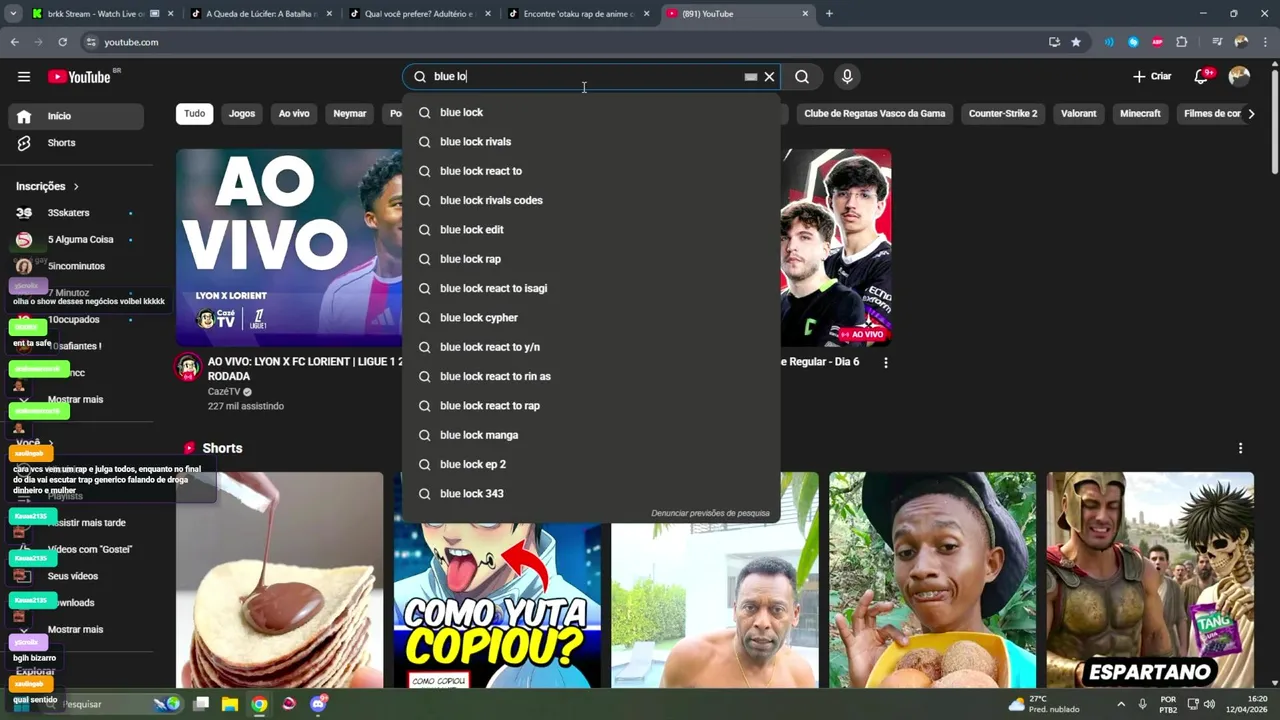The image size is (1280, 720).
Task: Pick the "blue lock react to isagi" suggestion
Action: 590,288
